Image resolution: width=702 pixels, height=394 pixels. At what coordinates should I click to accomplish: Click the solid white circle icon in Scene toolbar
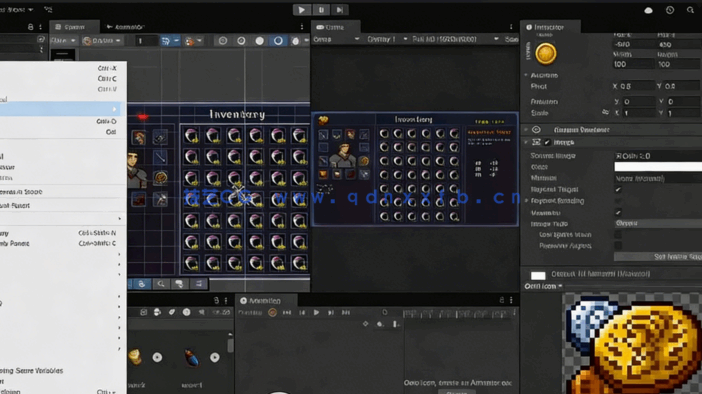[259, 41]
